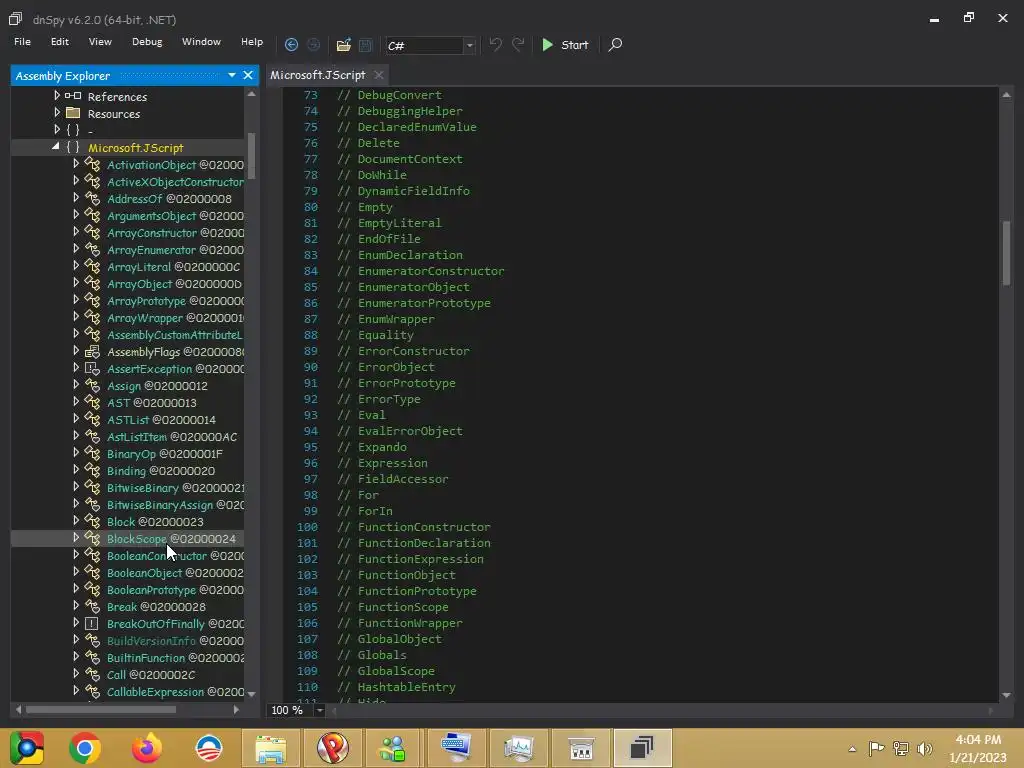Viewport: 1024px width, 768px height.
Task: Show hidden system tray icons arrow
Action: pos(852,749)
